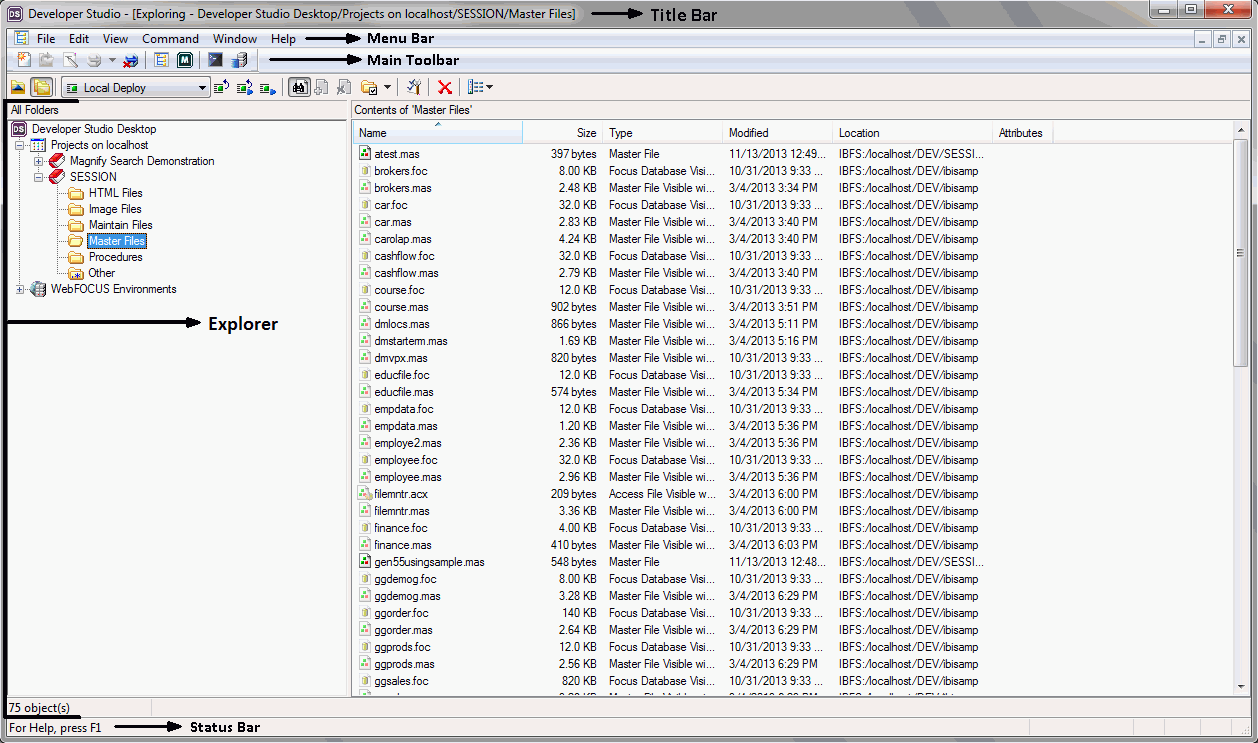
Task: Click the pencil edit icon in Main Toolbar
Action: 70,61
